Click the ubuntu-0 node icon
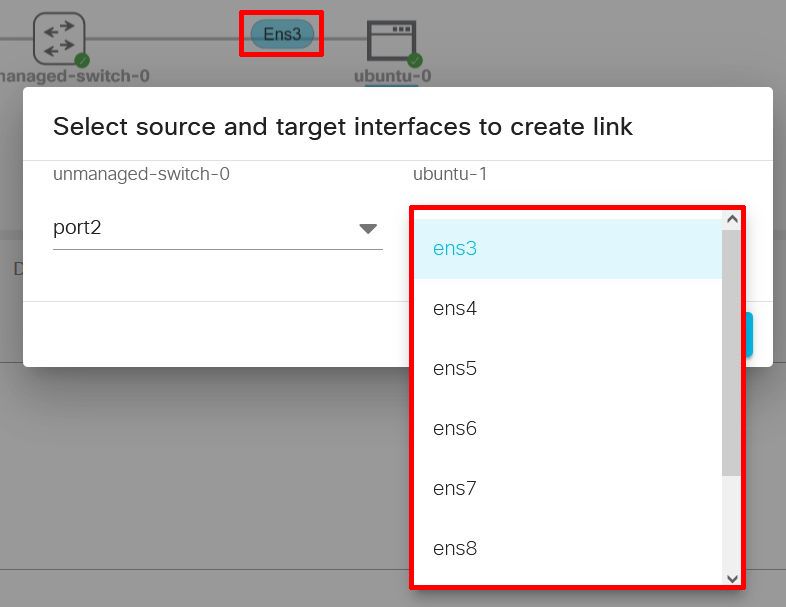This screenshot has height=607, width=786. (x=391, y=42)
